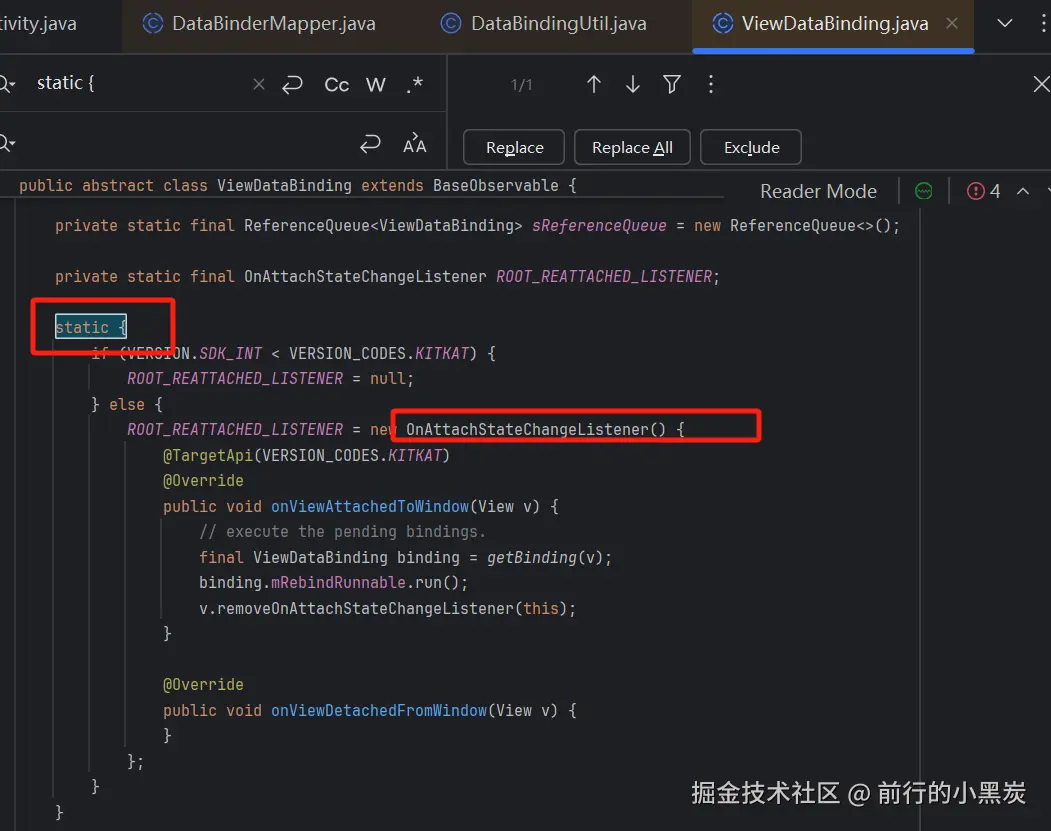Toggle Words (W) search option

pos(375,84)
